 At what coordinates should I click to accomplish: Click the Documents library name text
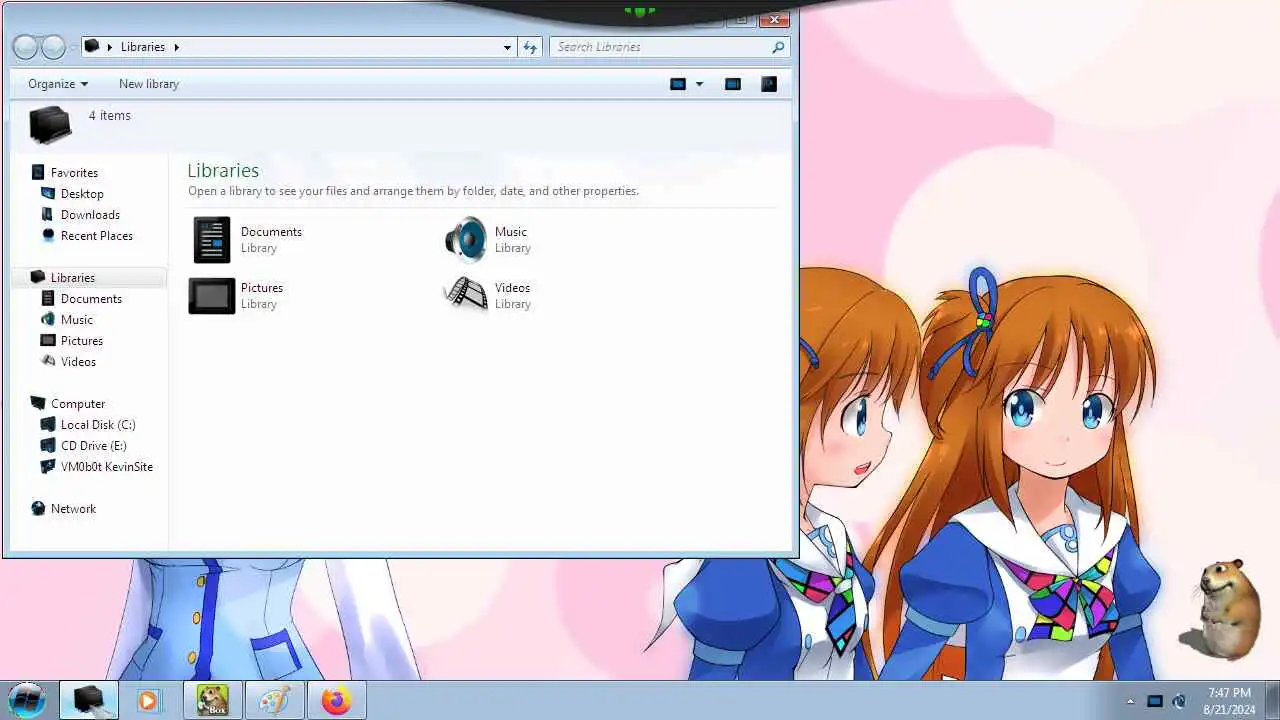pos(271,232)
